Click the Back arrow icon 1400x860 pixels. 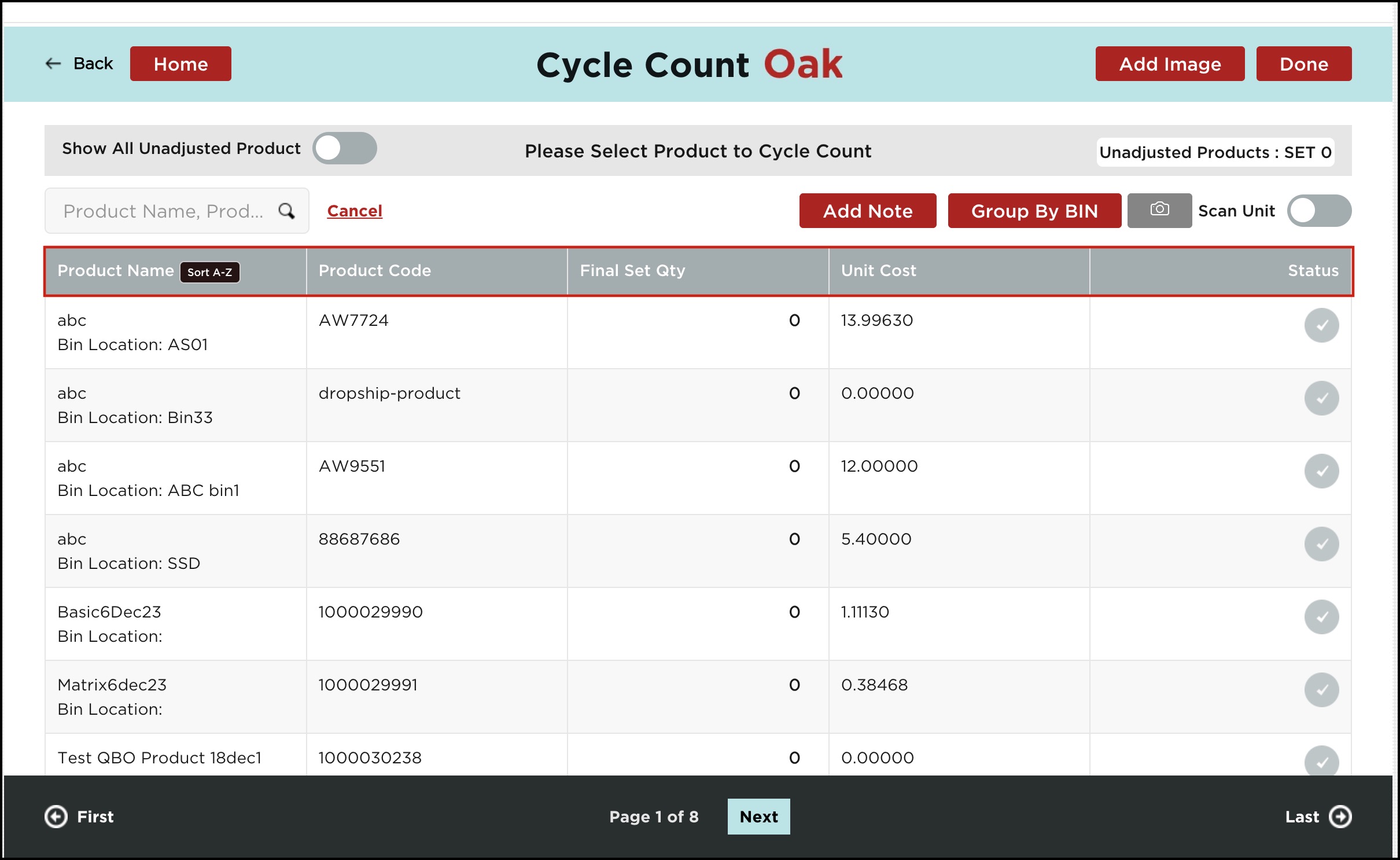(x=53, y=64)
